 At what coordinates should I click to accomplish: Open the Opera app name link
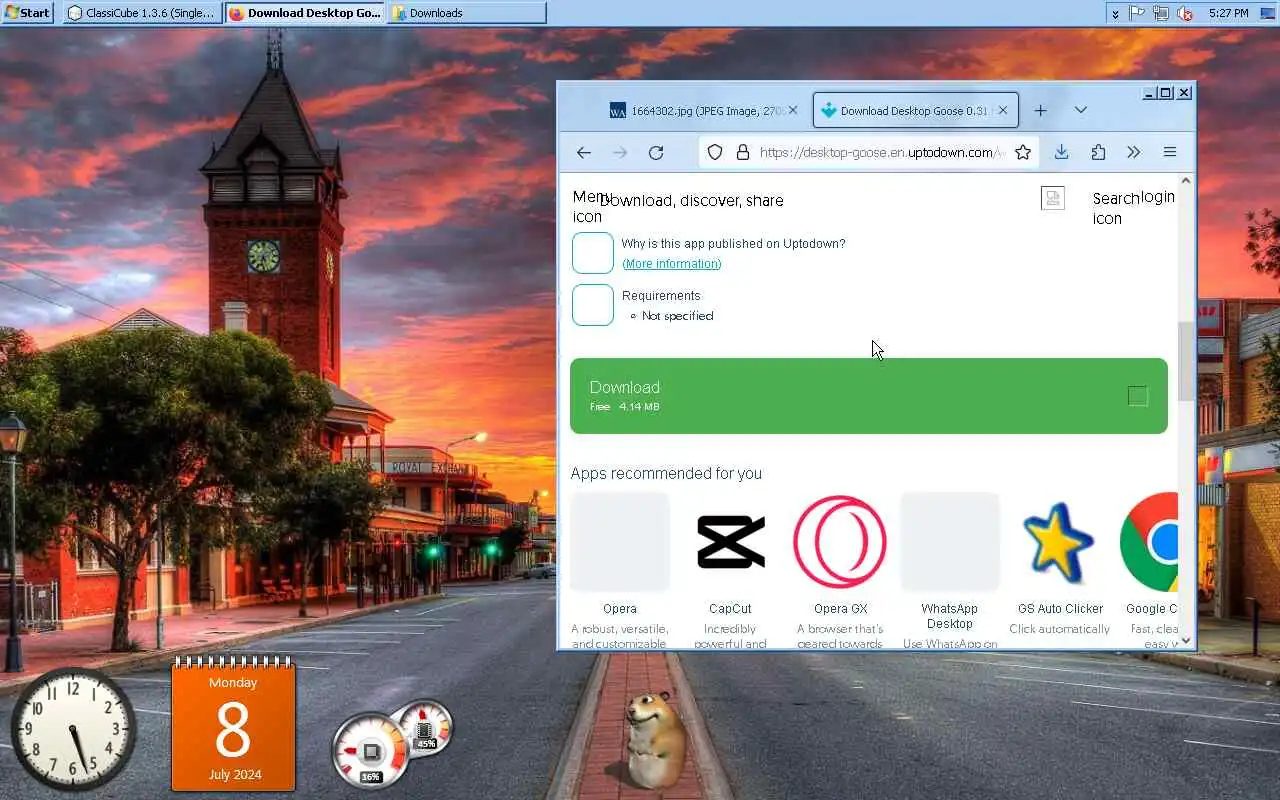[620, 608]
